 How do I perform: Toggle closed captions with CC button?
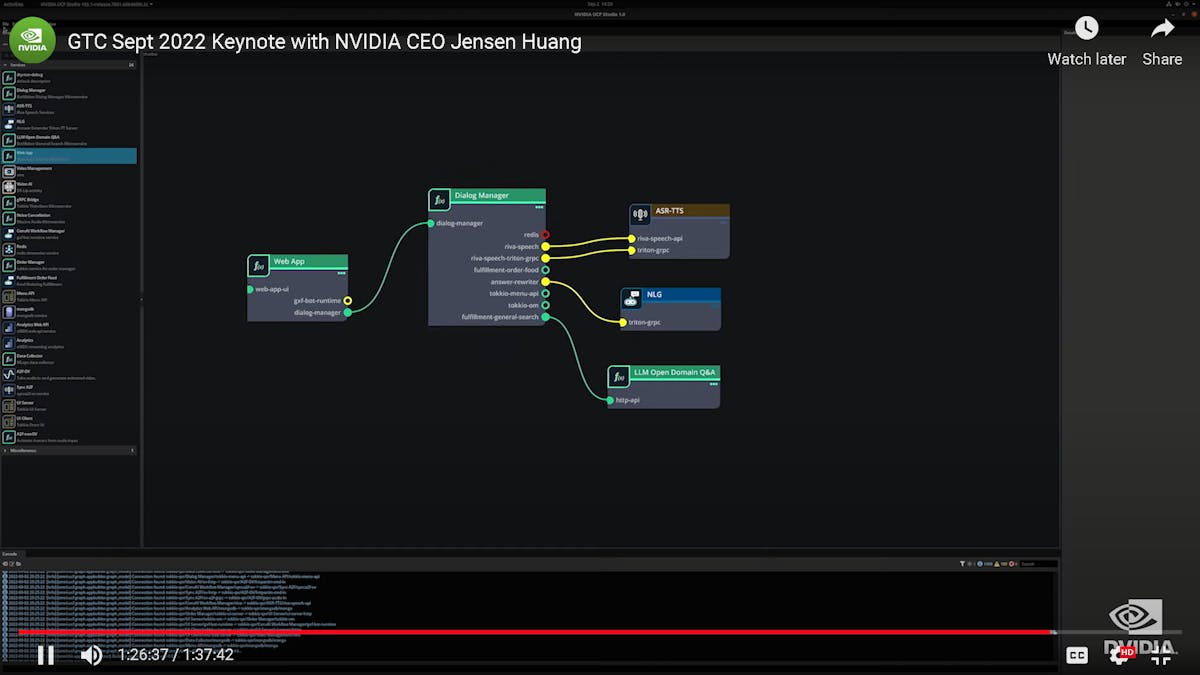(1077, 655)
